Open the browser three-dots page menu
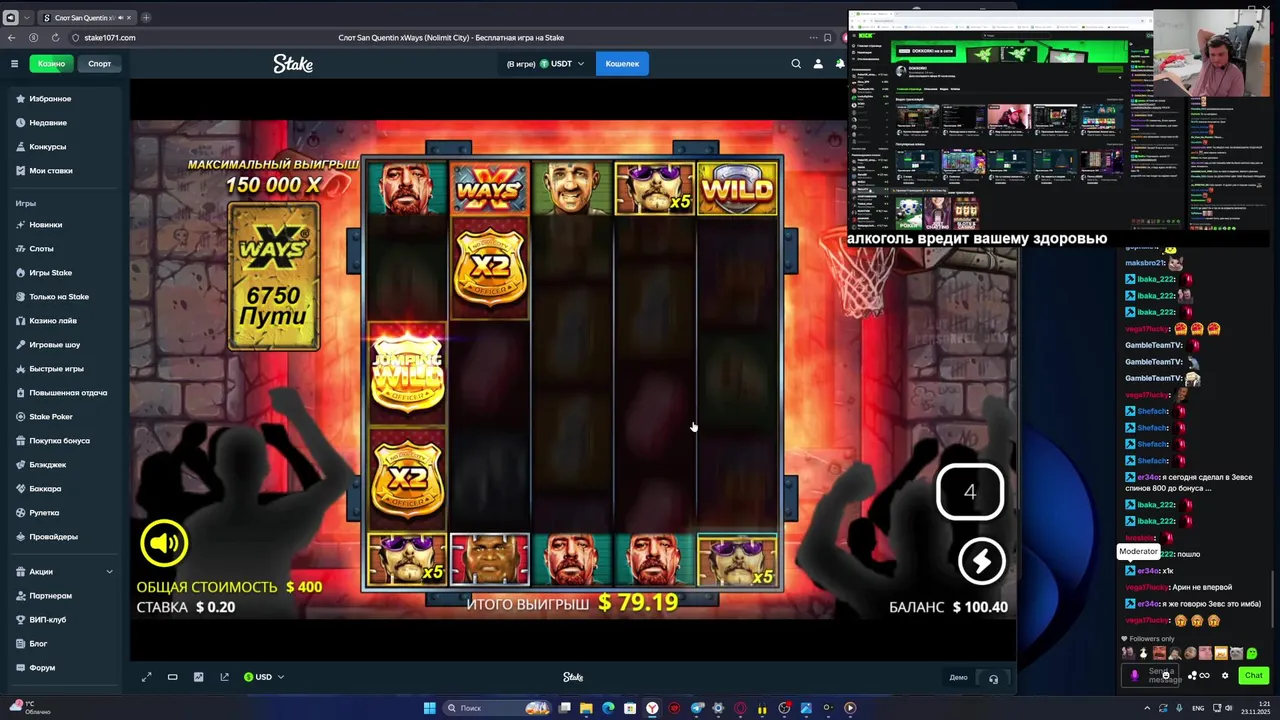This screenshot has height=720, width=1280. pyautogui.click(x=813, y=38)
